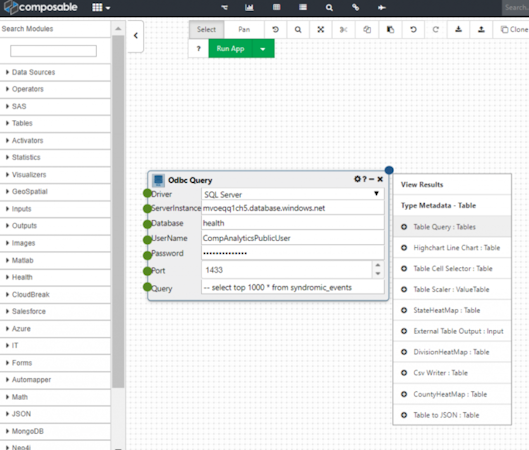This screenshot has width=529, height=450.
Task: Expand the Outputs category
Action: [x=55, y=226]
